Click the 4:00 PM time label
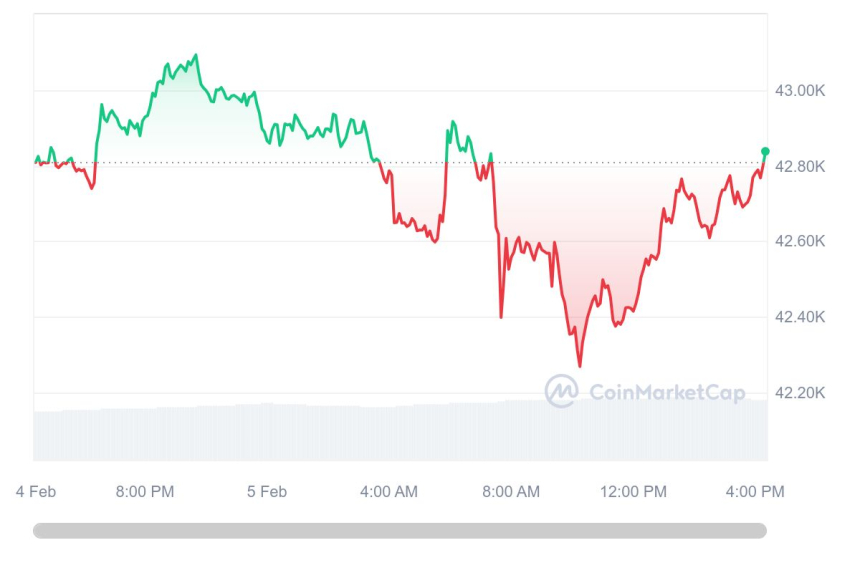 (755, 491)
